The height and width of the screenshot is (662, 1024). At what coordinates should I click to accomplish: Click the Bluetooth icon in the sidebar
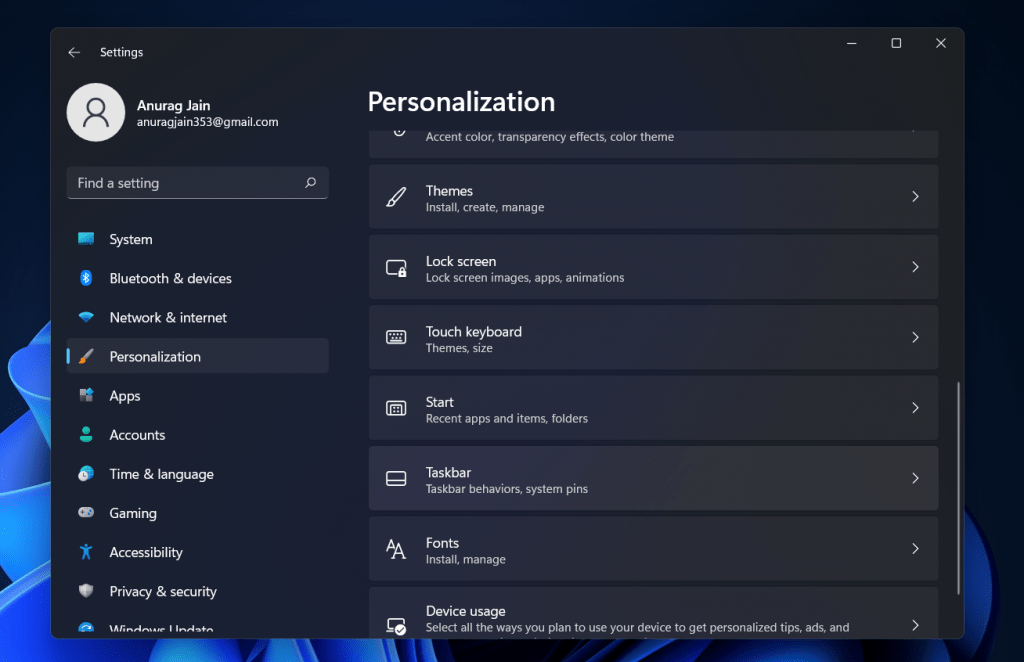(x=86, y=278)
